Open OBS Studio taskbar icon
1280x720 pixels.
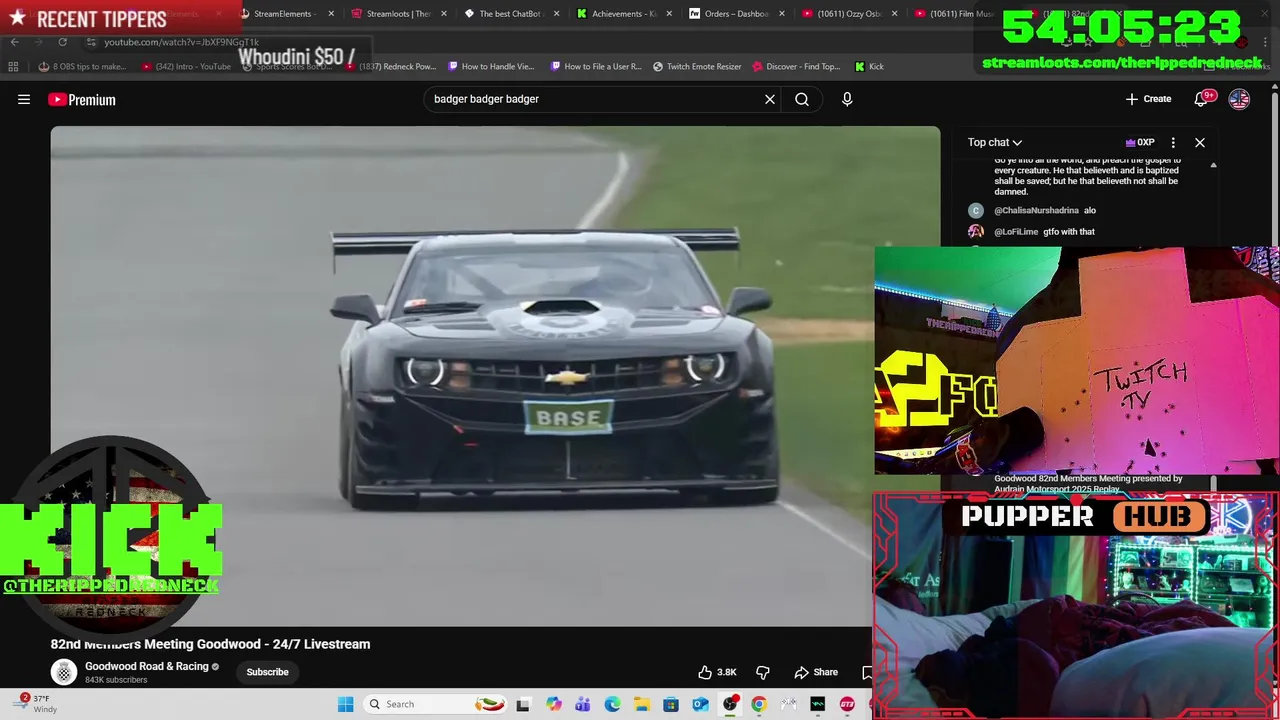730,704
